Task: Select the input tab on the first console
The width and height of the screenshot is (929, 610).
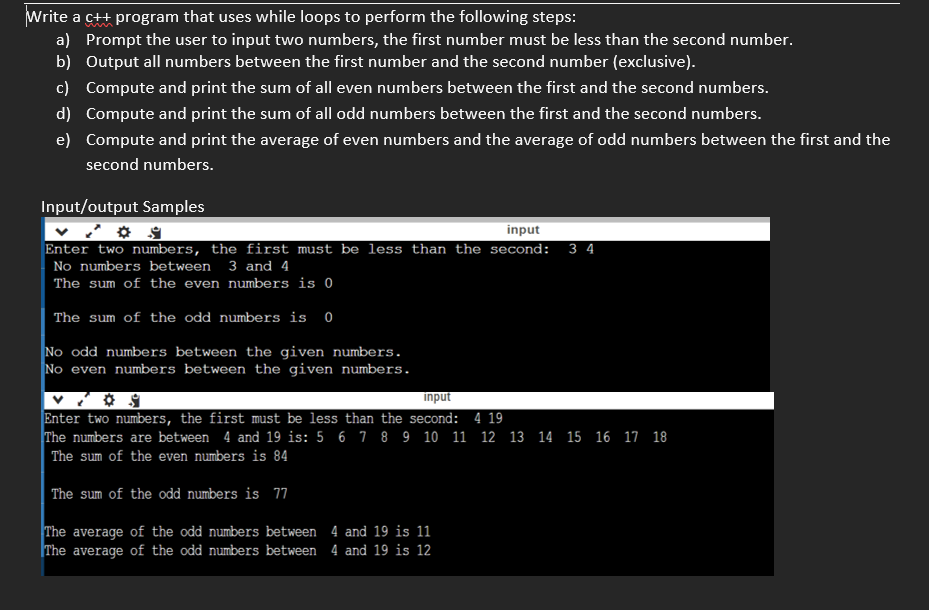Action: tap(523, 229)
